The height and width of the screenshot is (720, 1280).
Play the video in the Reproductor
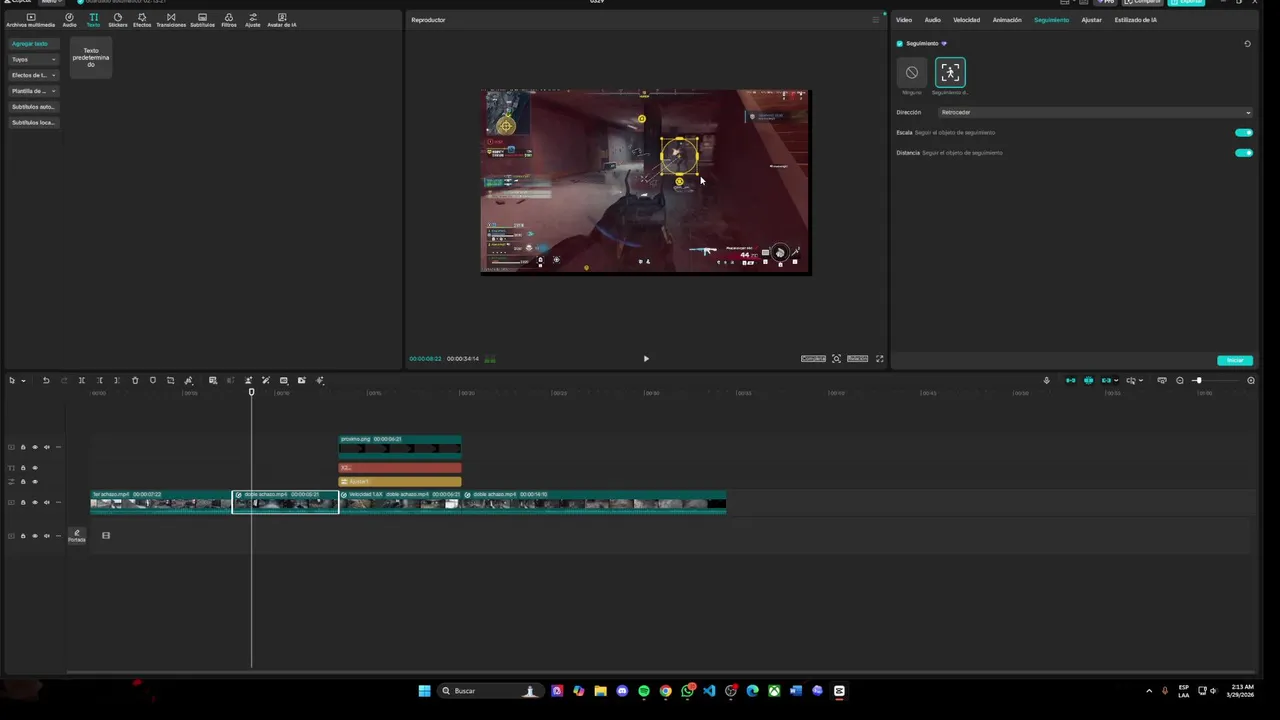(646, 359)
